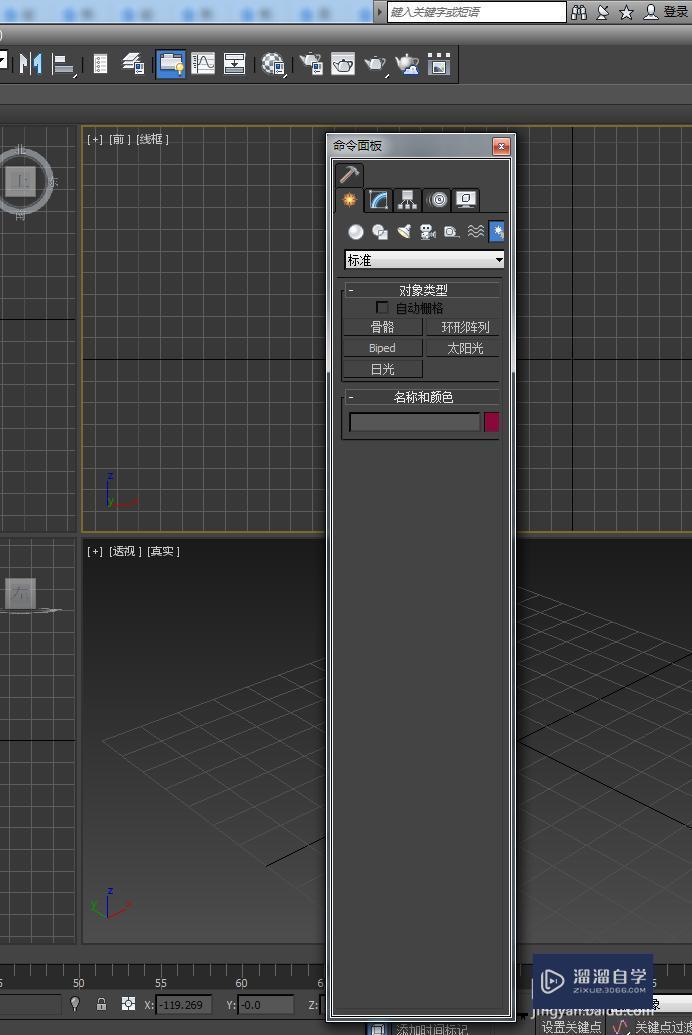Viewport: 692px width, 1035px height.
Task: Open the object color swatch
Action: [492, 422]
